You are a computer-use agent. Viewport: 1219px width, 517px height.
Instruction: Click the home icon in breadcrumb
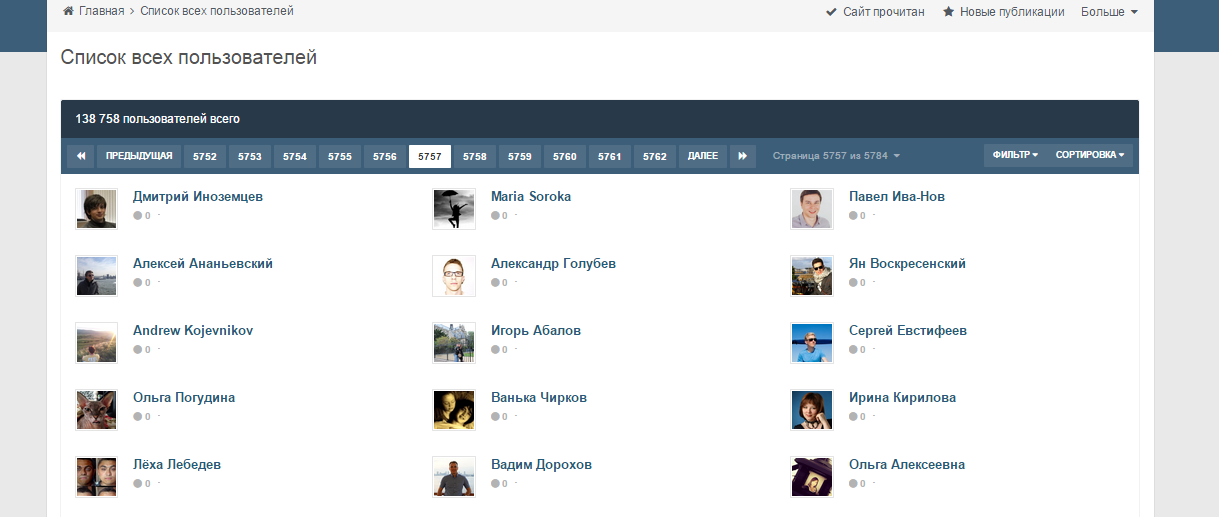point(68,12)
